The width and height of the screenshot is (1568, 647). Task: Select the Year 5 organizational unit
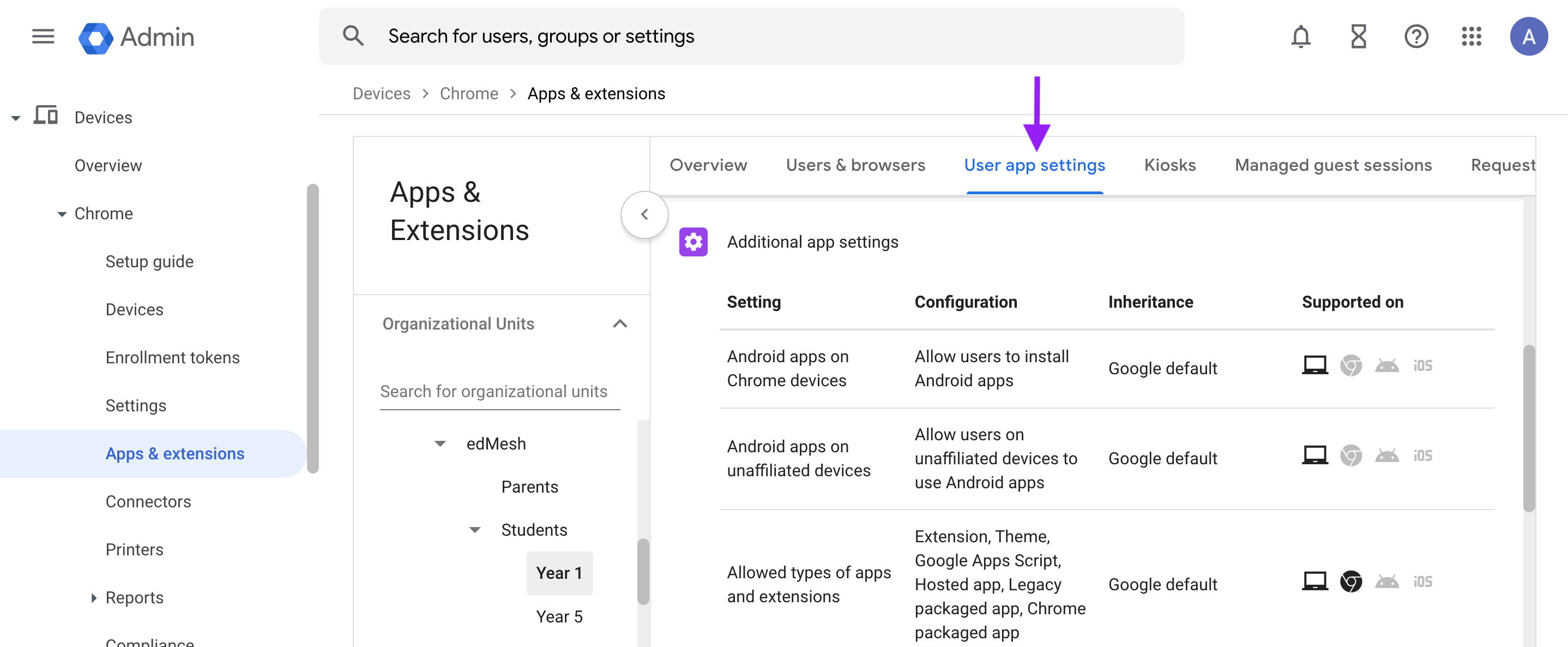(559, 616)
